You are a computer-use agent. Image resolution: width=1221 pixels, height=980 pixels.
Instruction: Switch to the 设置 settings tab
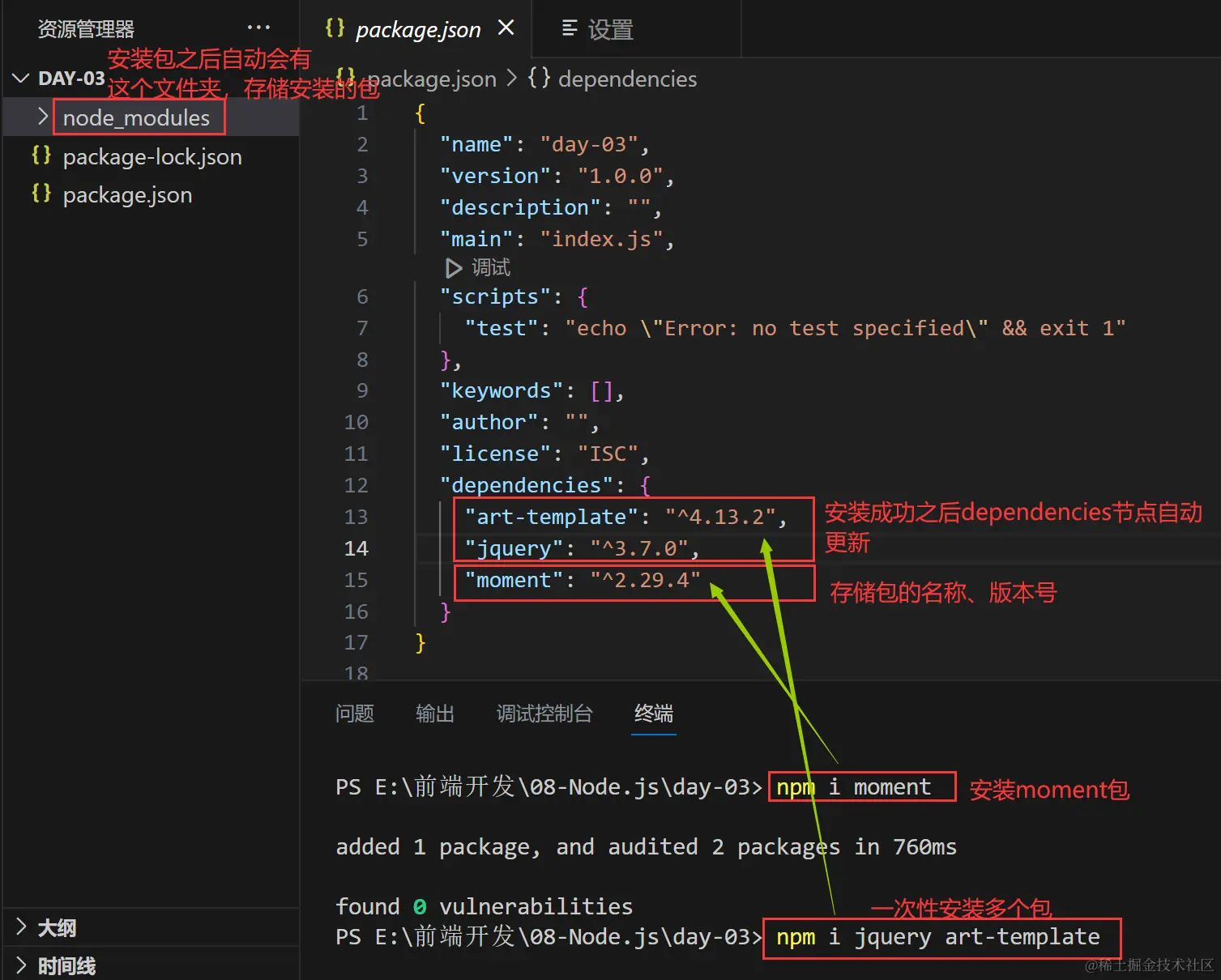point(636,29)
